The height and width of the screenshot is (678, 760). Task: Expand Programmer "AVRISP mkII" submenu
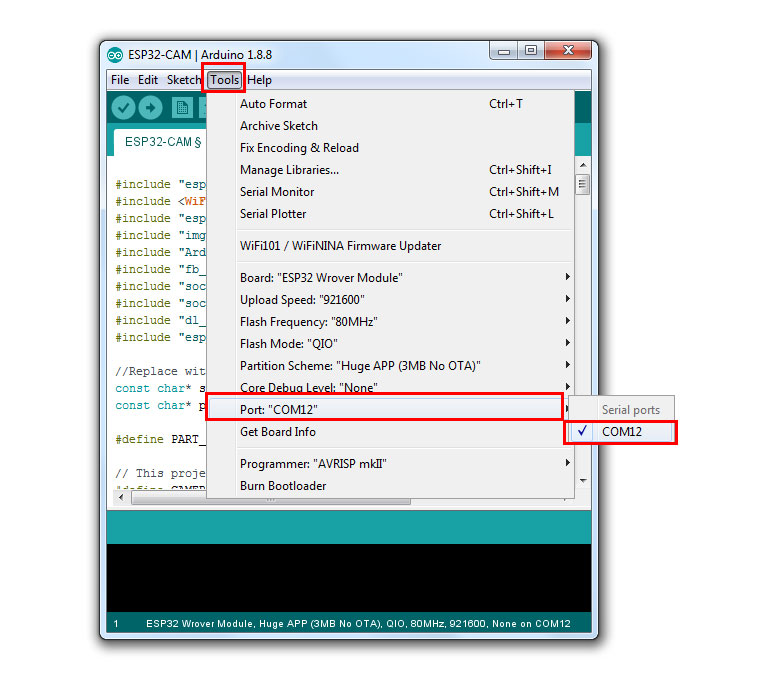[x=390, y=464]
